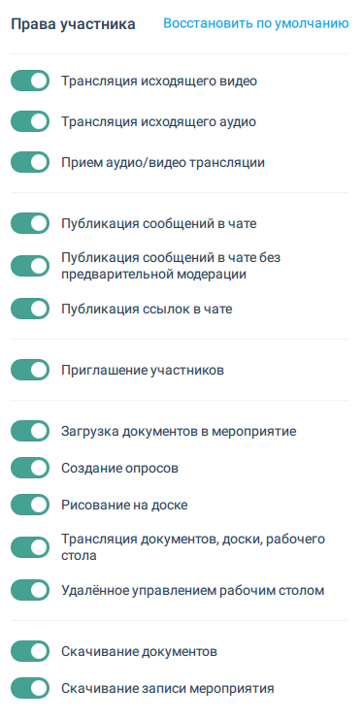Disable 'Создание опросов' switch
The image size is (363, 720).
point(30,468)
